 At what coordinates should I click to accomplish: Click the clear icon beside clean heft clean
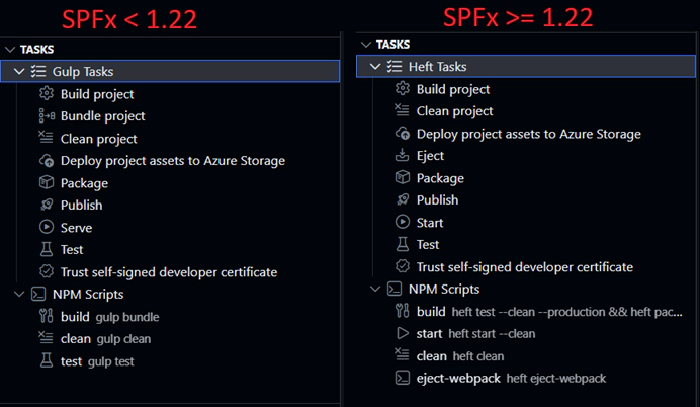(402, 355)
